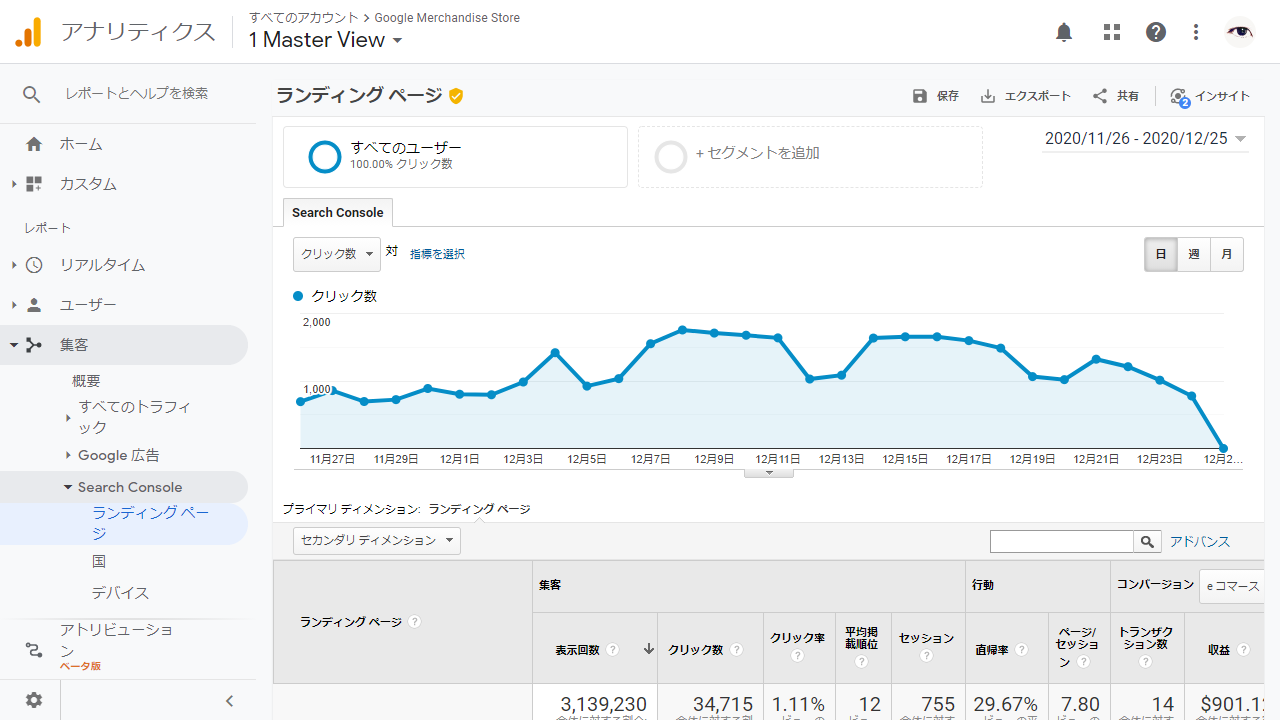This screenshot has width=1280, height=720.
Task: Click the Attribution beta icon
Action: (x=34, y=651)
